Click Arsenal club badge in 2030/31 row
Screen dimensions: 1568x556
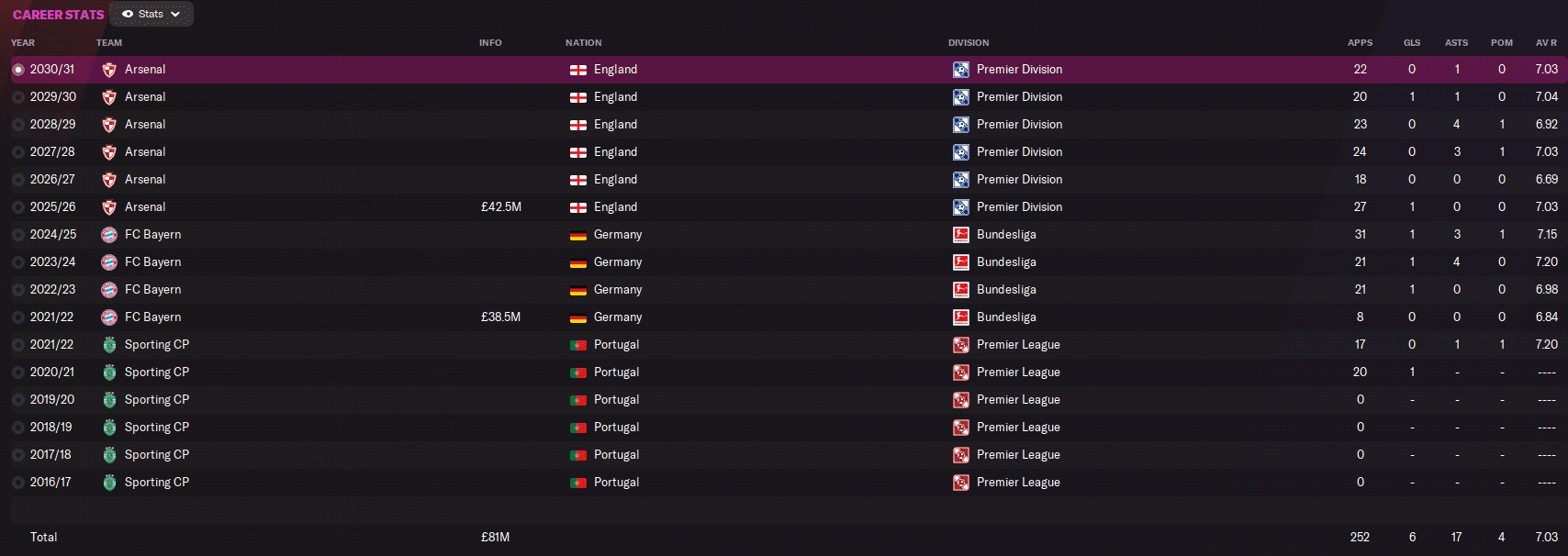point(109,70)
